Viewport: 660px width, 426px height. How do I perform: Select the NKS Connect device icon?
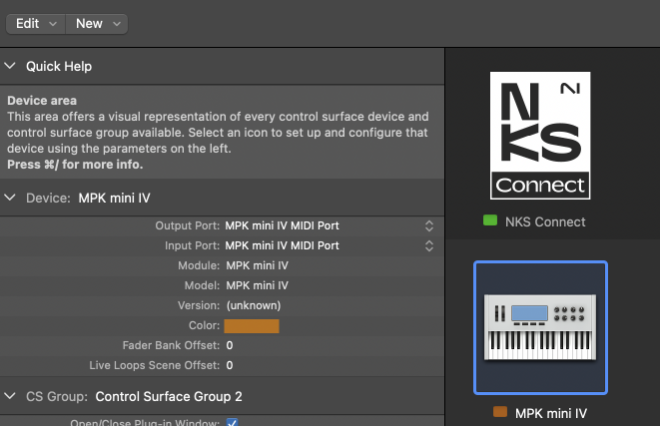pyautogui.click(x=540, y=136)
